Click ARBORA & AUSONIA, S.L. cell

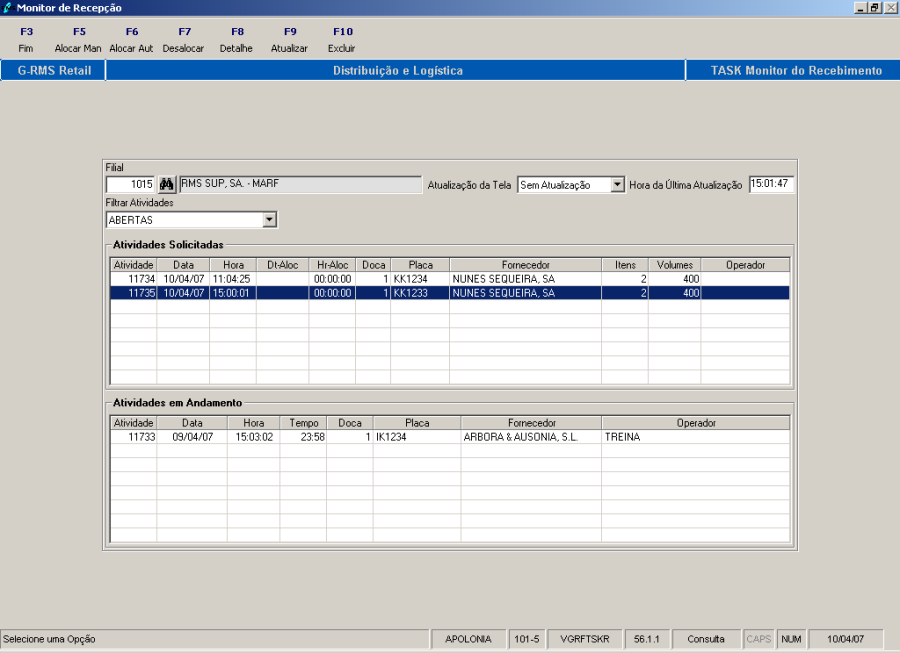531,437
